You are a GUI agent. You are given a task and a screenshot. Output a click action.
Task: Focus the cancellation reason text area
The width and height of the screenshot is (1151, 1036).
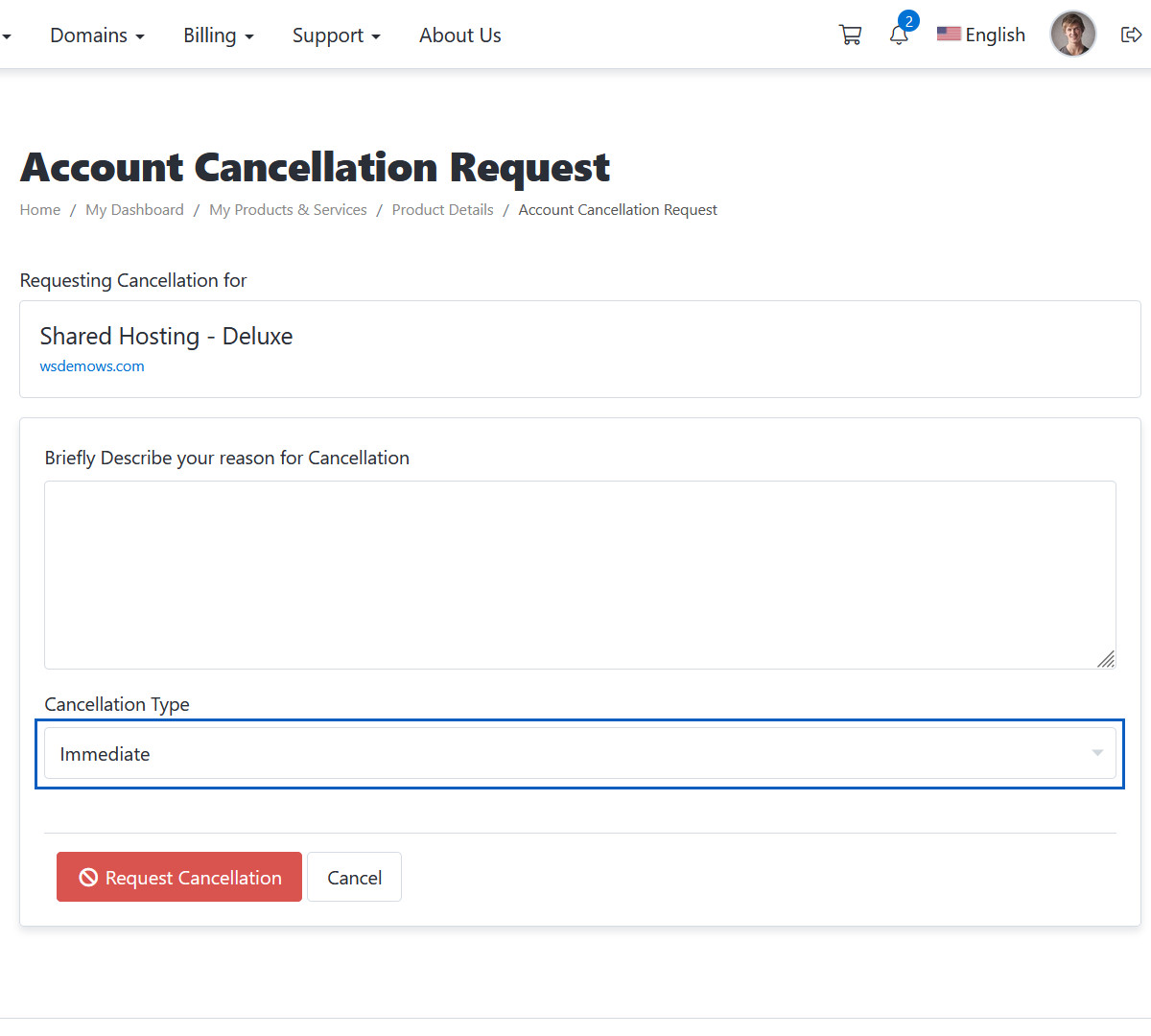point(579,575)
